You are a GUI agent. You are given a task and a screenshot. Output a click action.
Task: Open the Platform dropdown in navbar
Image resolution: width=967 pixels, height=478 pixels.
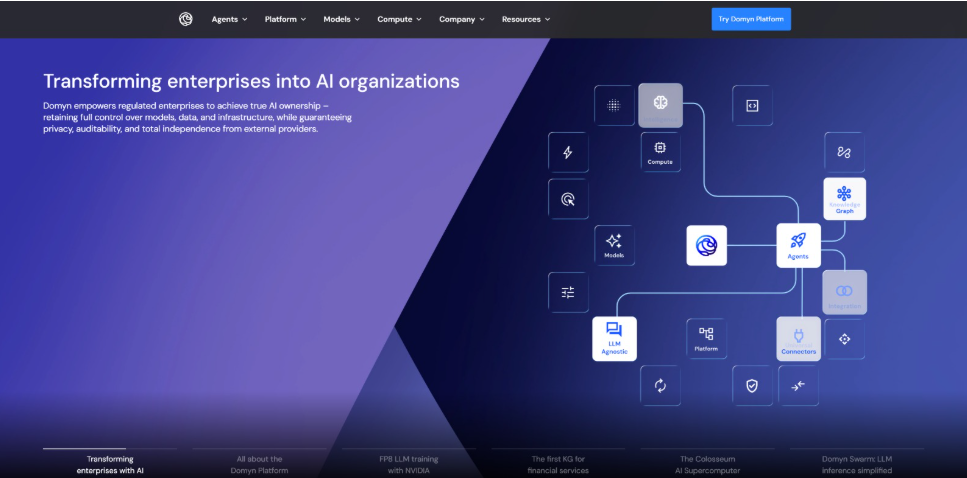coord(285,19)
